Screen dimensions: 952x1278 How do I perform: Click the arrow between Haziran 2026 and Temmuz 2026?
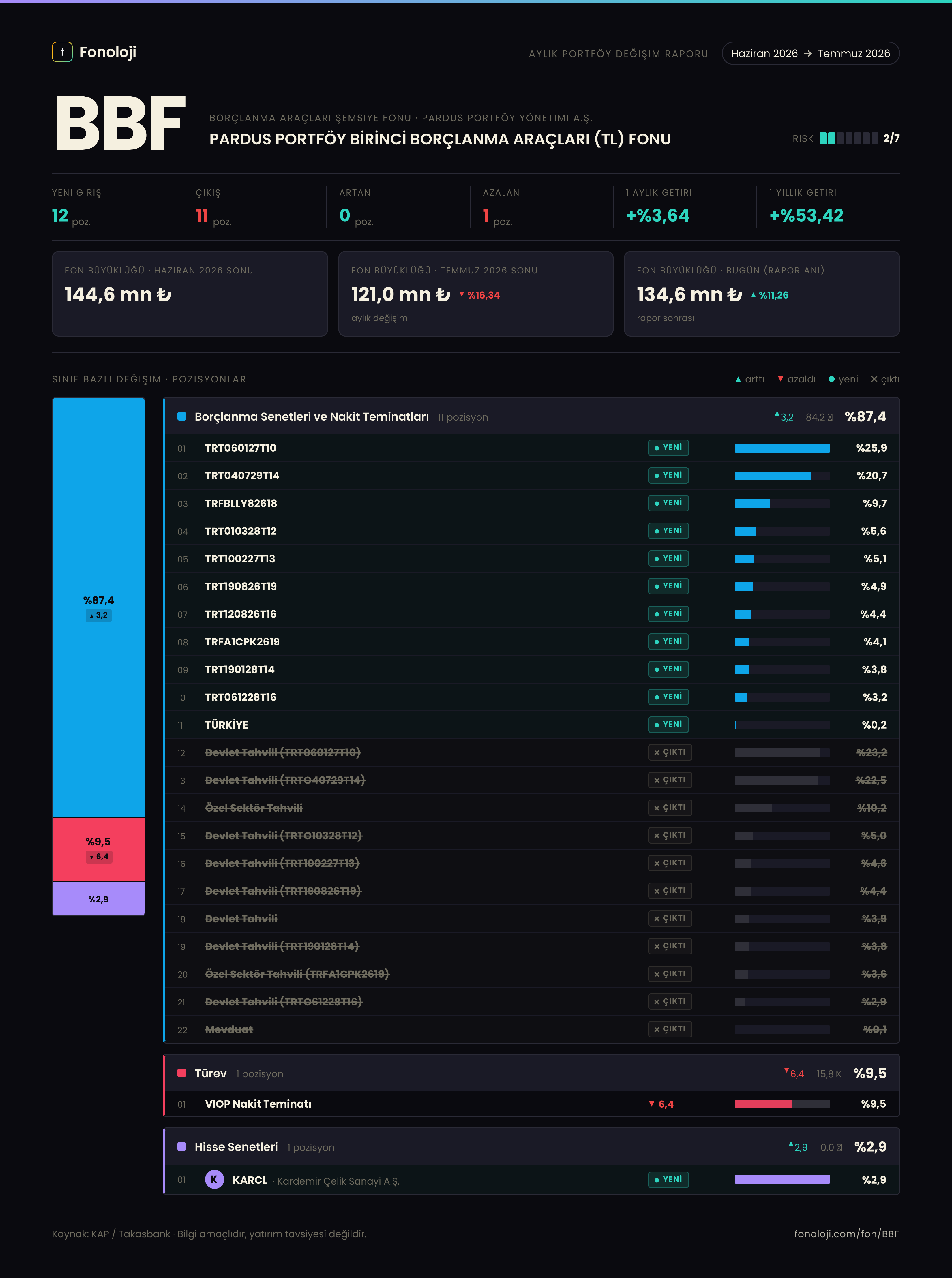pyautogui.click(x=807, y=54)
